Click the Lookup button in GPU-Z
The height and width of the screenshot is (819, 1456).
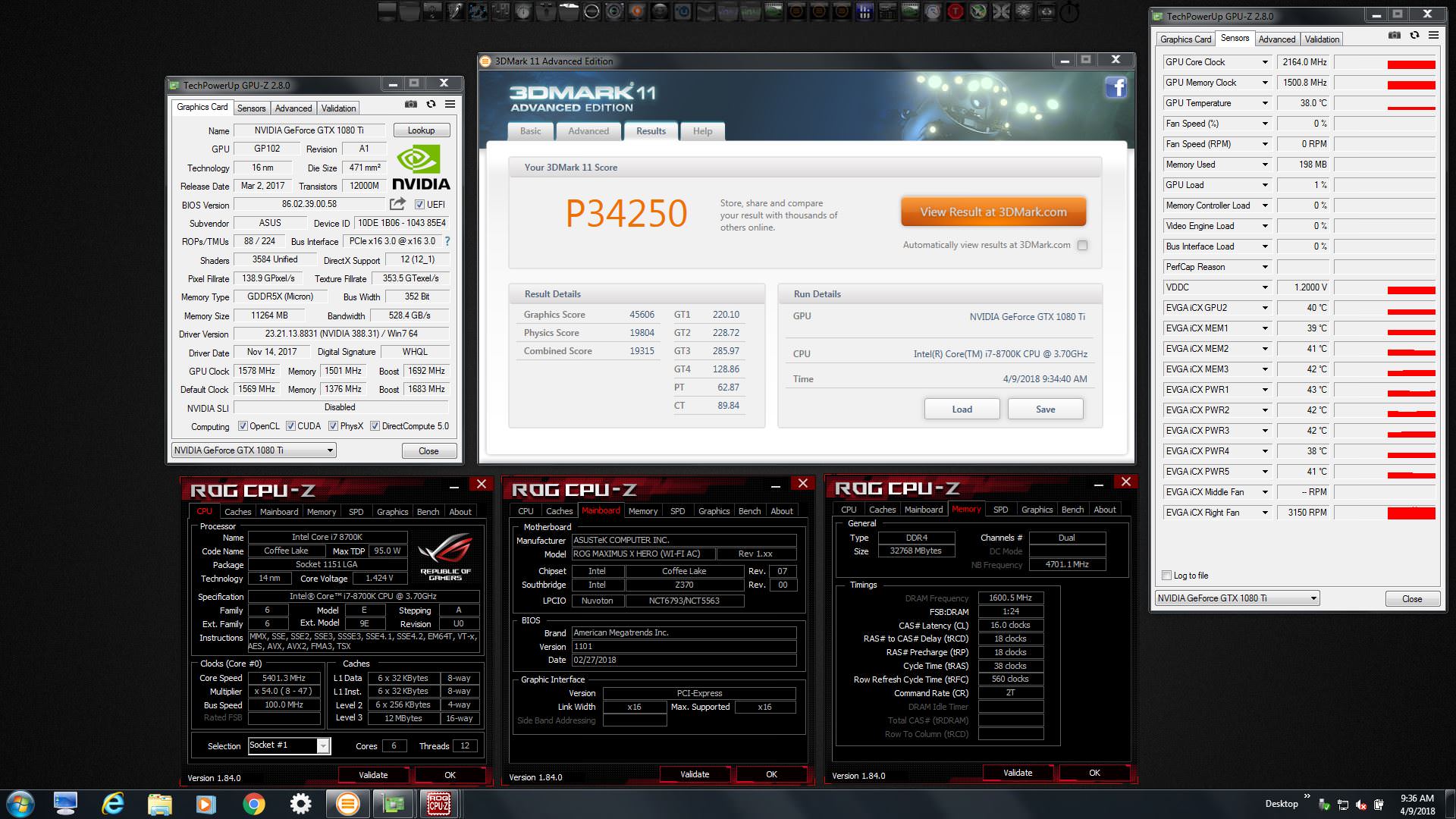421,130
